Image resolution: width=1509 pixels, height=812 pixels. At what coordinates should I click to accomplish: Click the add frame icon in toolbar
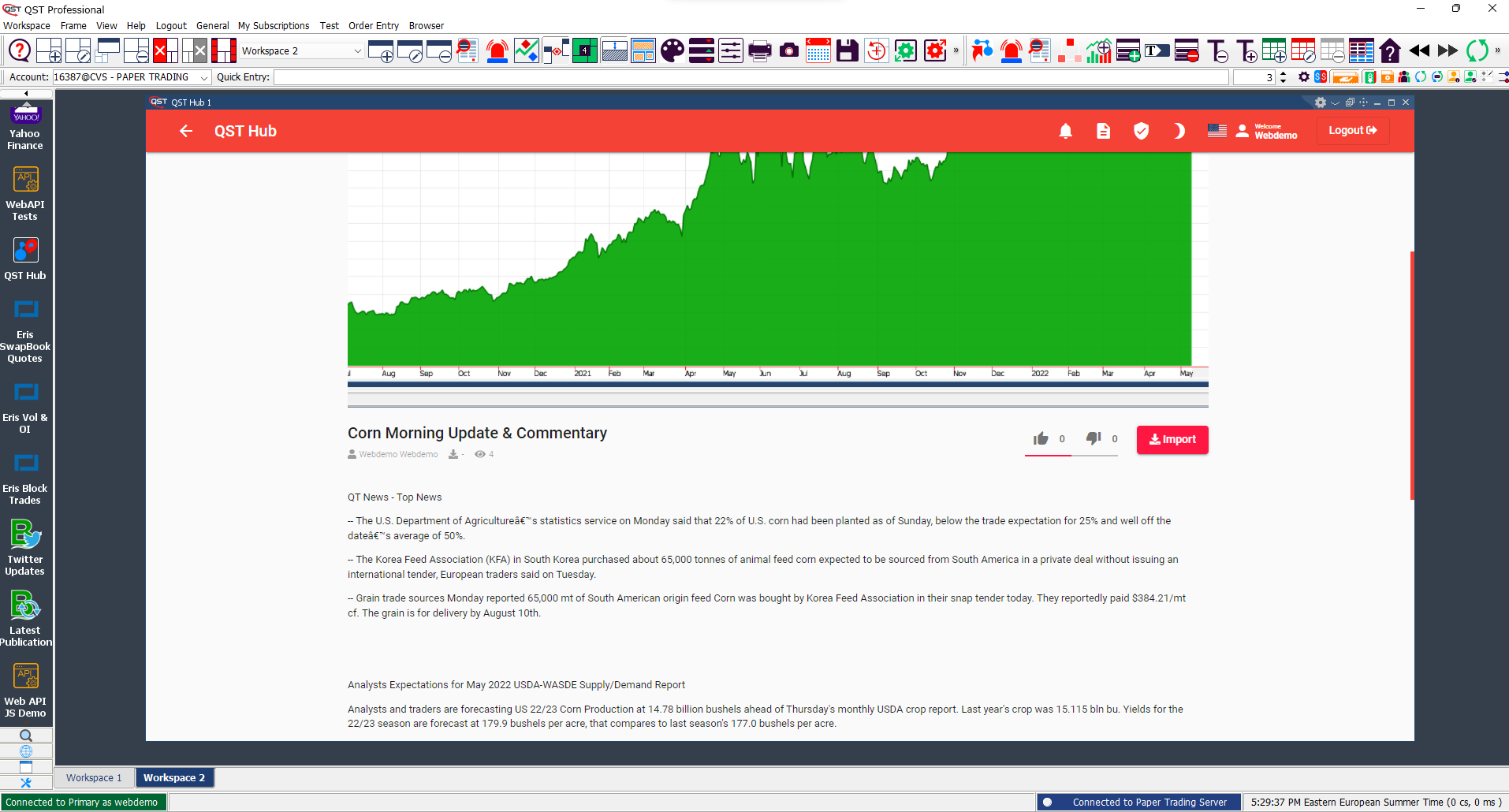pyautogui.click(x=49, y=51)
